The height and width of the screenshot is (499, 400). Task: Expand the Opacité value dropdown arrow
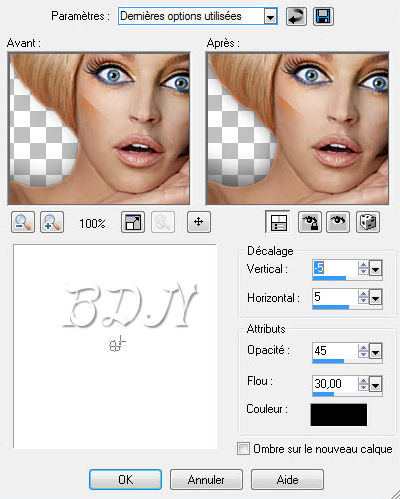[376, 351]
